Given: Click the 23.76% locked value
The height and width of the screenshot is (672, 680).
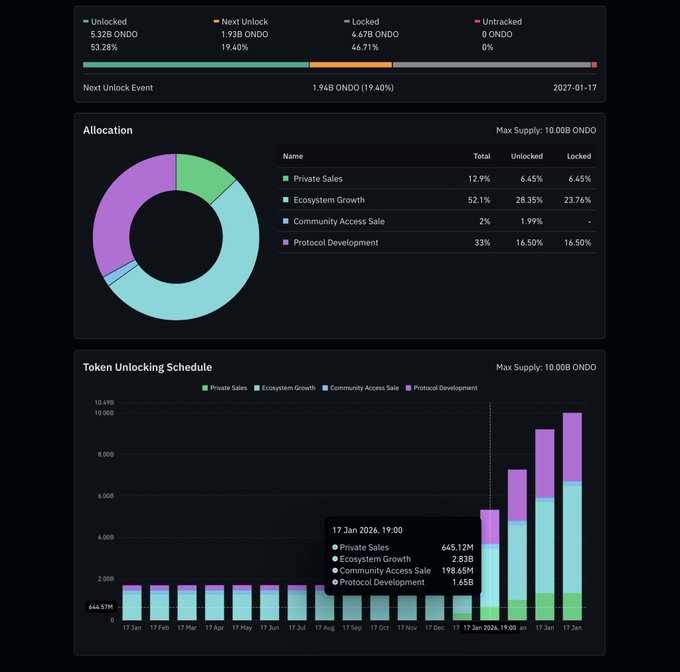Looking at the screenshot, I should click(578, 200).
